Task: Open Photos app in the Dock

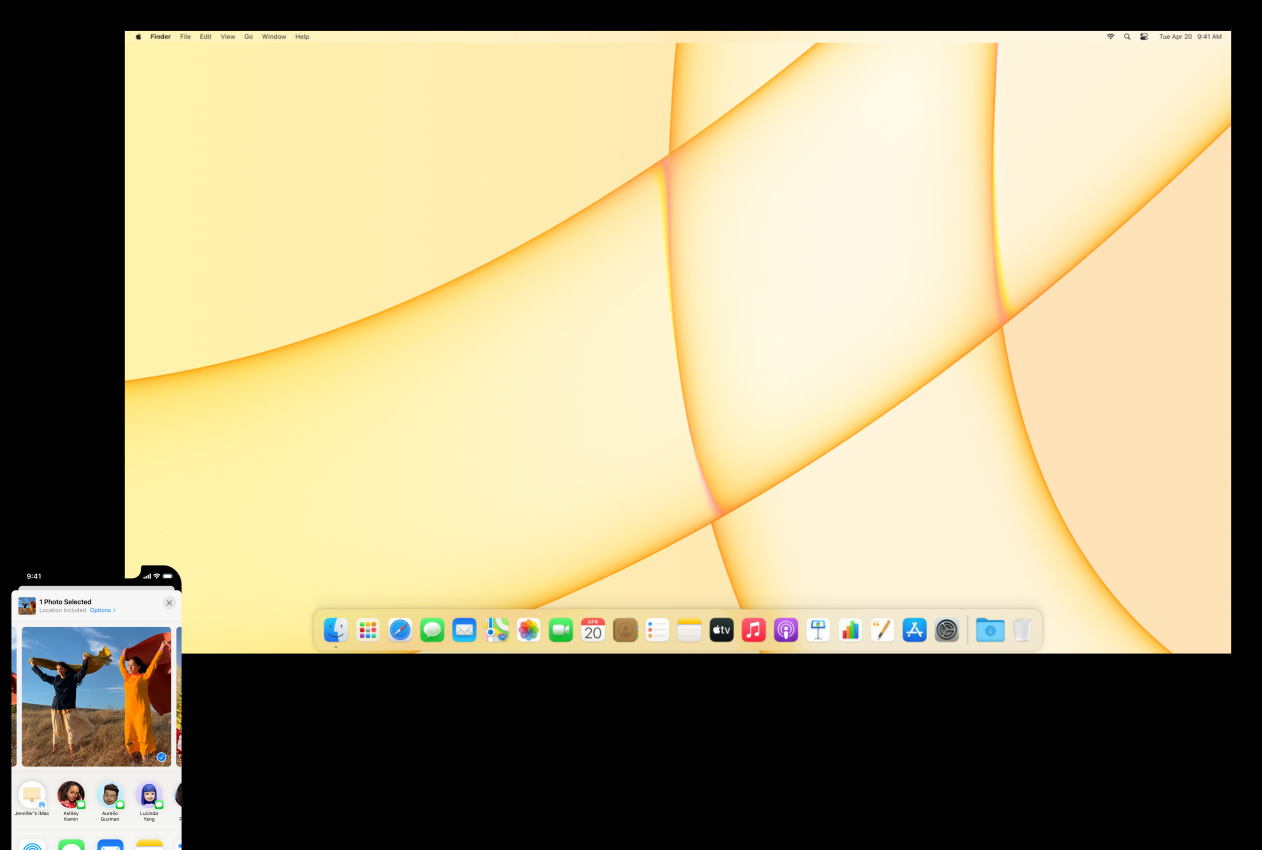Action: (529, 630)
